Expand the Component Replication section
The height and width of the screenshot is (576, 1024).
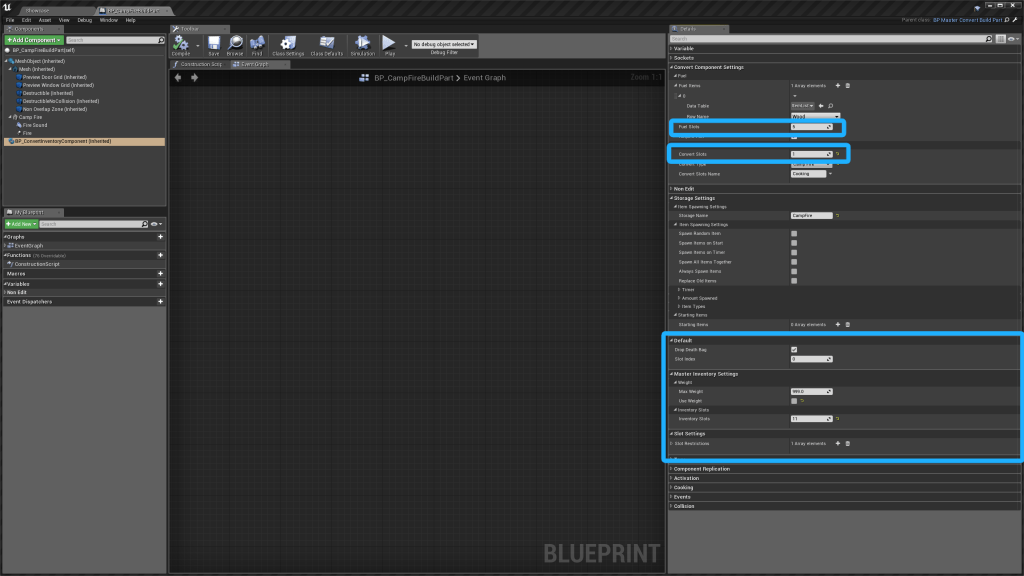[701, 468]
